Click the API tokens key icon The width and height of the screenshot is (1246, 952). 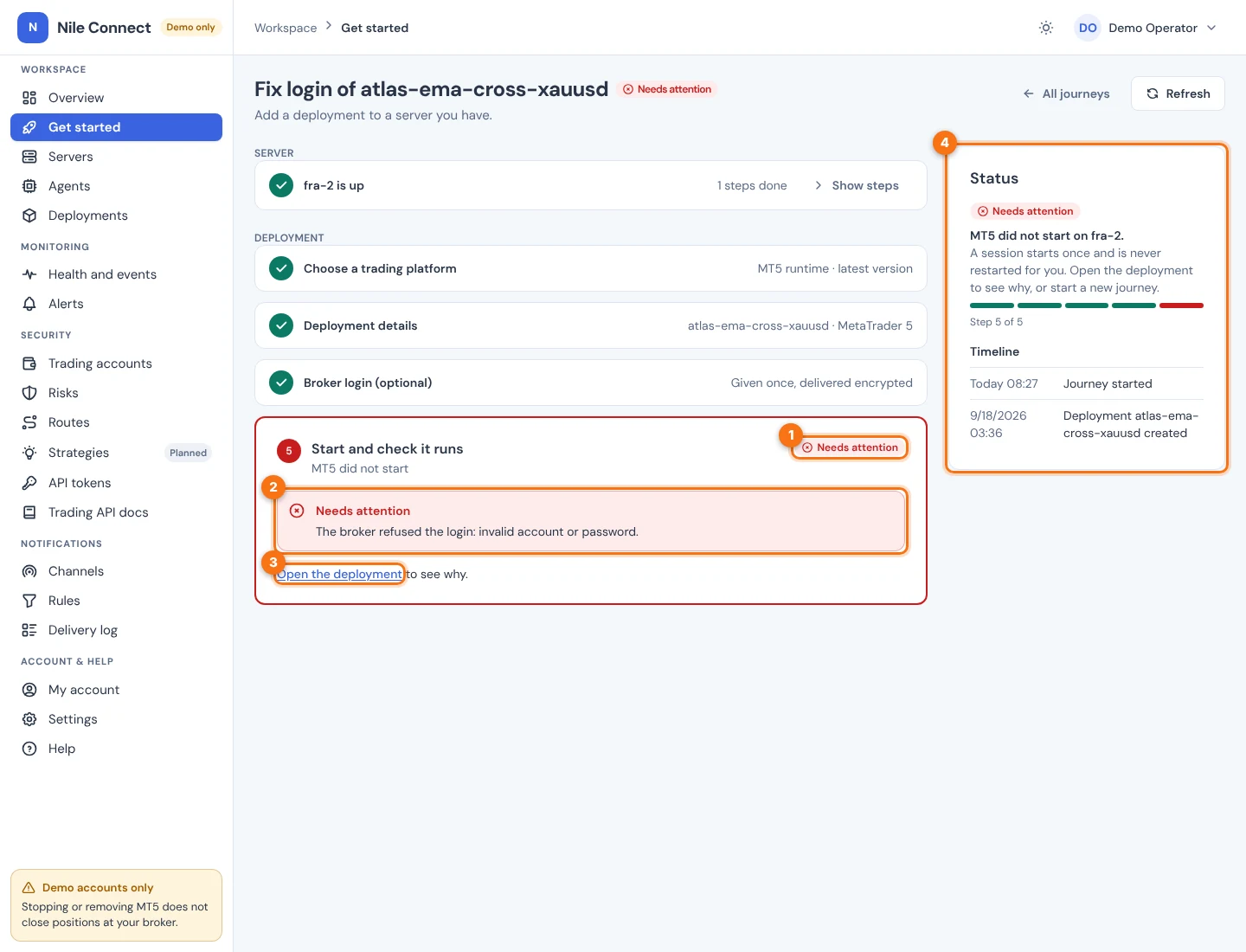point(29,483)
